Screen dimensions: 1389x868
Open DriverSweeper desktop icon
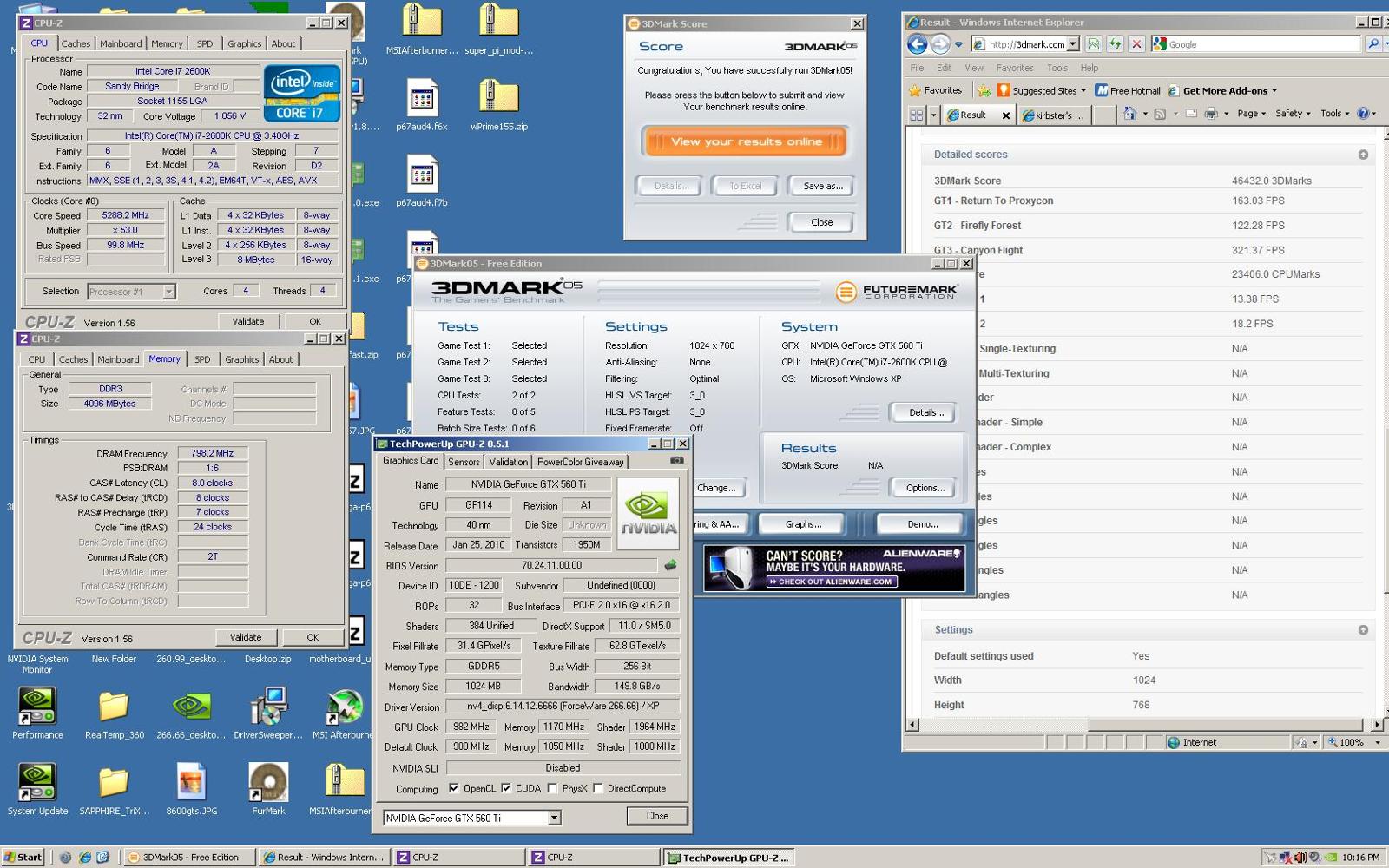(x=268, y=712)
